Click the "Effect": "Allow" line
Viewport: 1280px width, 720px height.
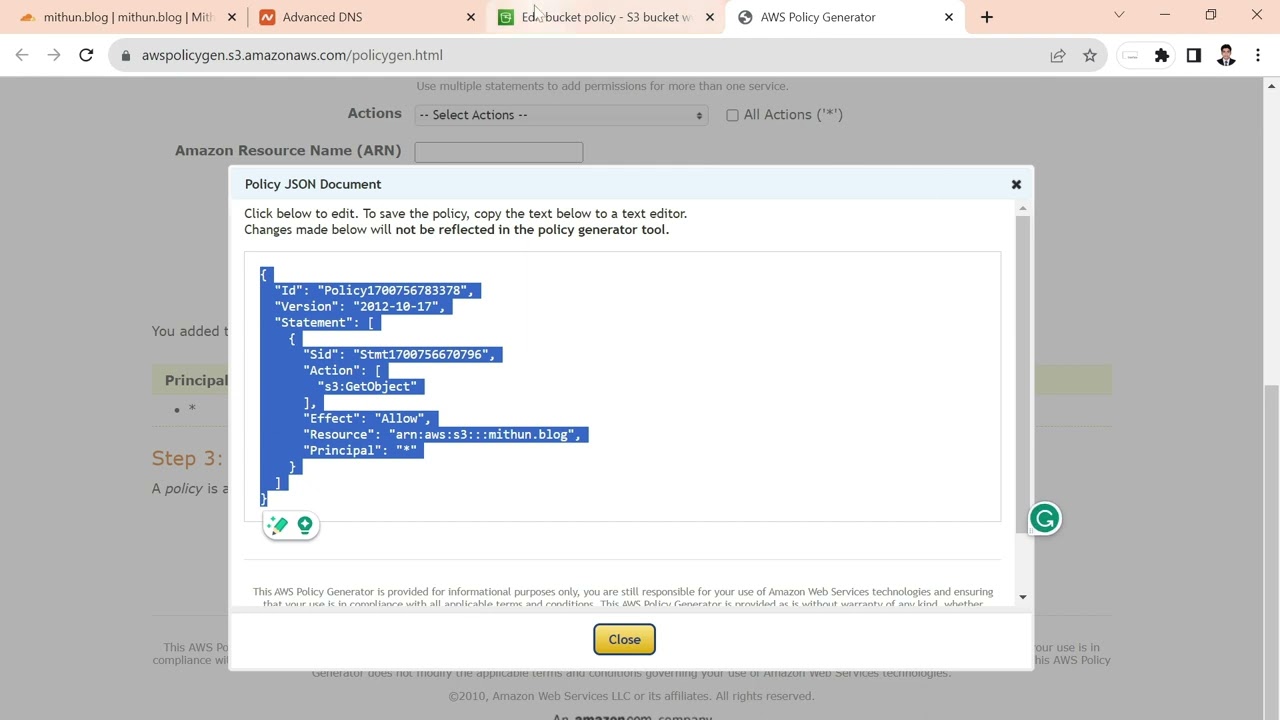pyautogui.click(x=367, y=418)
